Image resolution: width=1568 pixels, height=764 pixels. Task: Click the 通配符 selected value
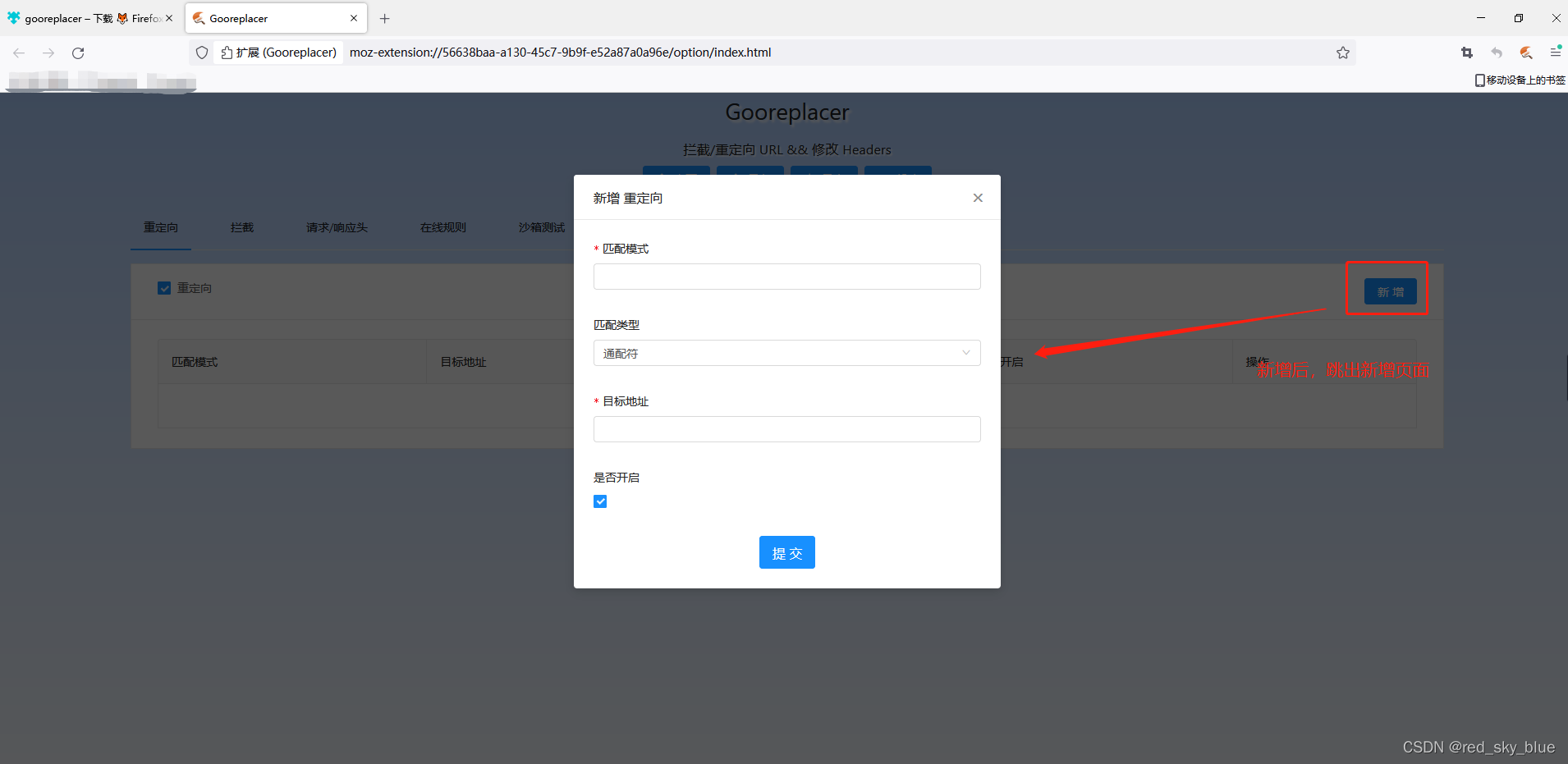[x=621, y=354]
